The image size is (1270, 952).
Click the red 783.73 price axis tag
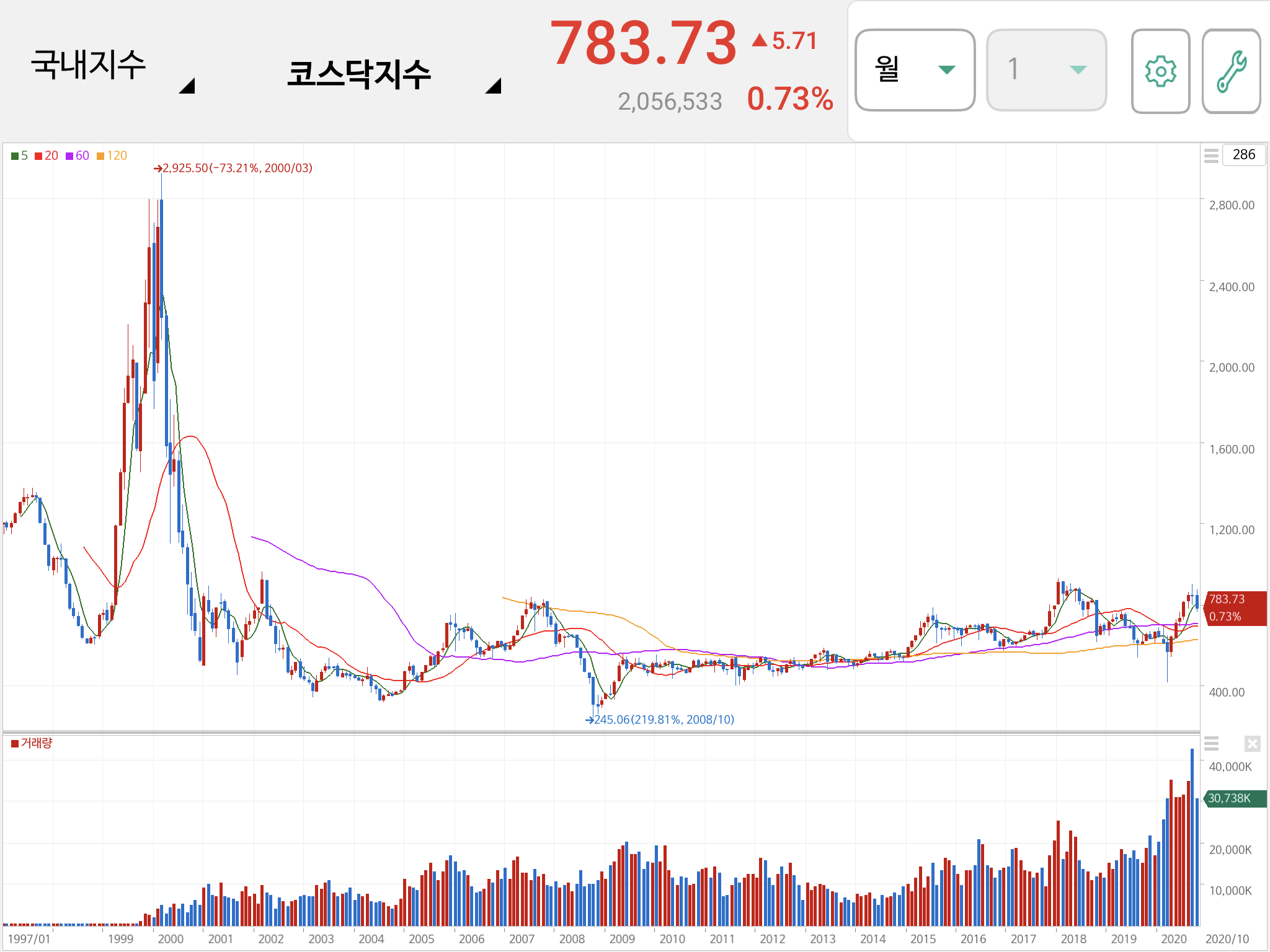[1234, 608]
